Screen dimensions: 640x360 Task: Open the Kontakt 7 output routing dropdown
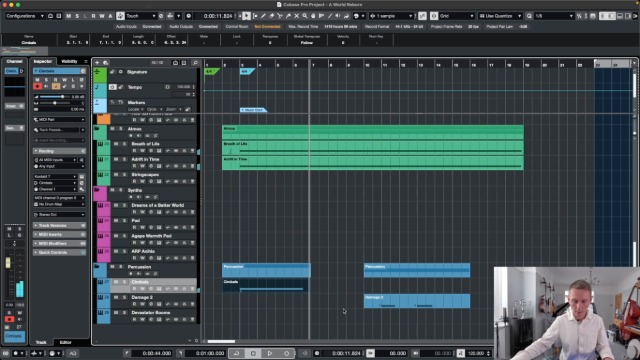56,176
